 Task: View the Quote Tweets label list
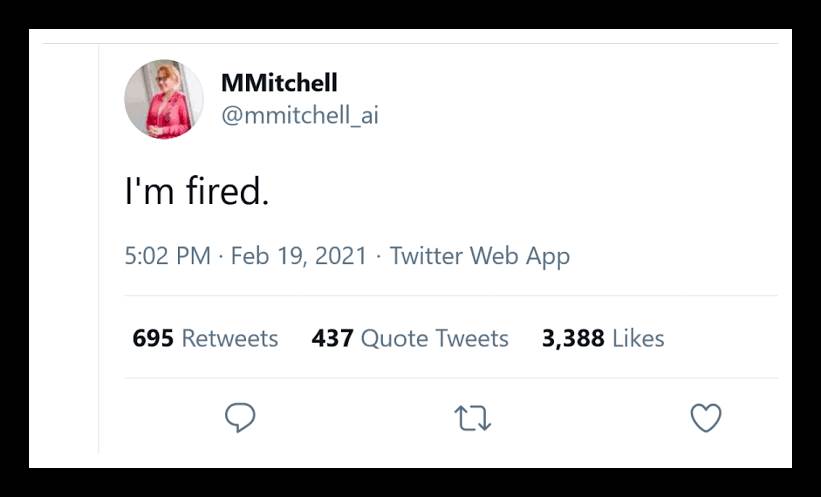coord(434,338)
